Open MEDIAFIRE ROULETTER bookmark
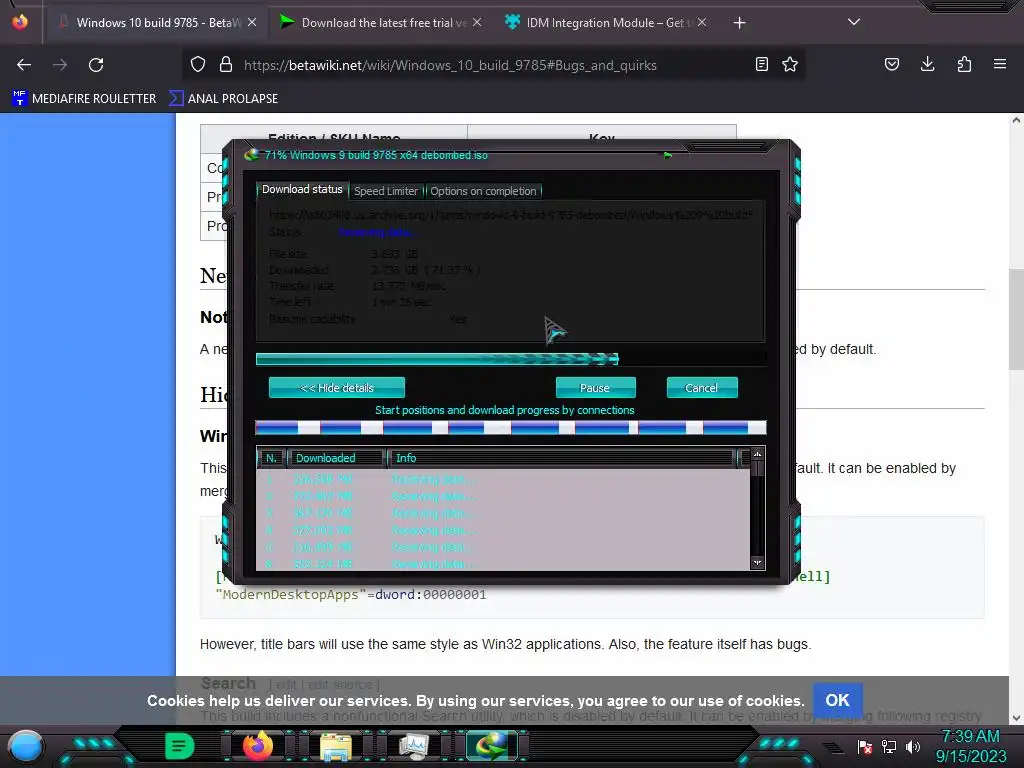The height and width of the screenshot is (768, 1024). [84, 99]
